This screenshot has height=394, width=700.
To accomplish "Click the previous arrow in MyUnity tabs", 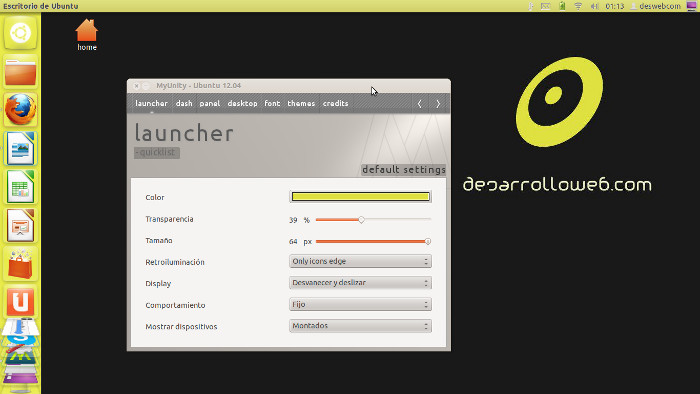I will pyautogui.click(x=420, y=104).
